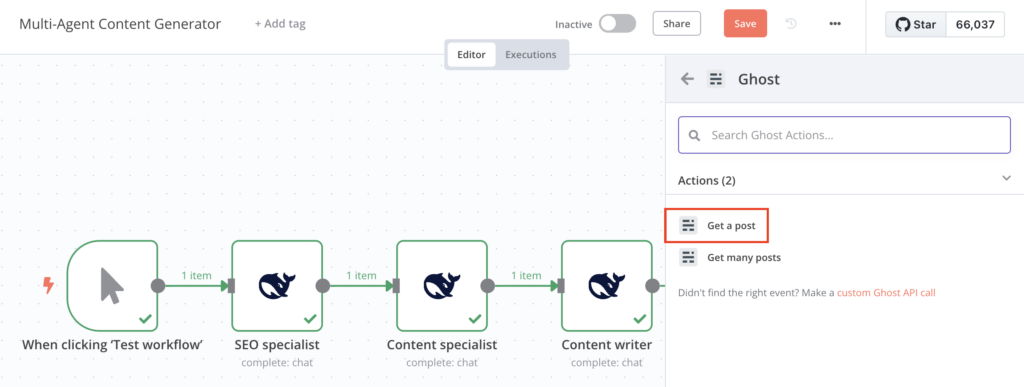1024x387 pixels.
Task: Switch to the Editor tab
Action: (471, 55)
